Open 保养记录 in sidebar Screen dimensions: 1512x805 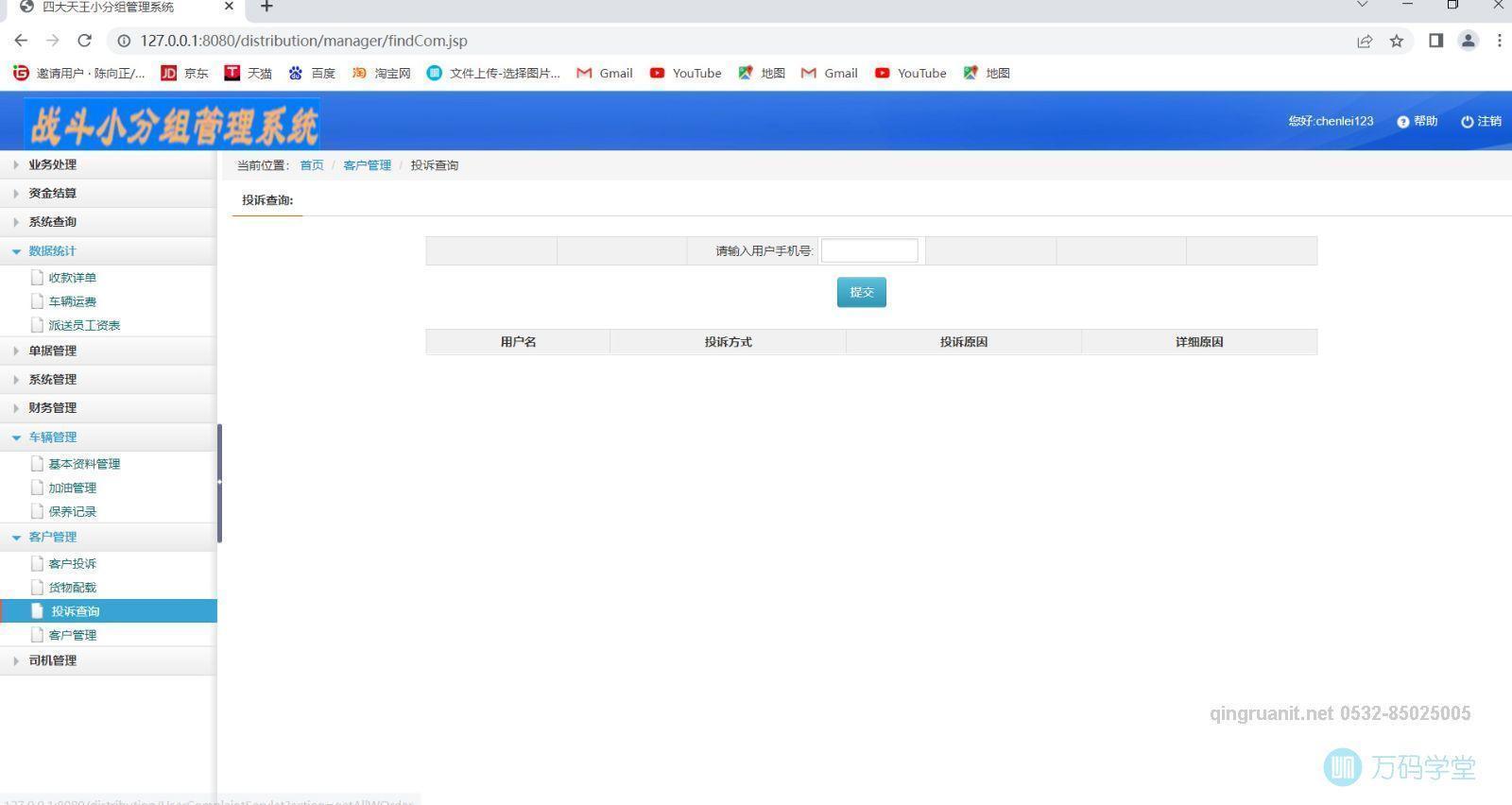coord(72,511)
